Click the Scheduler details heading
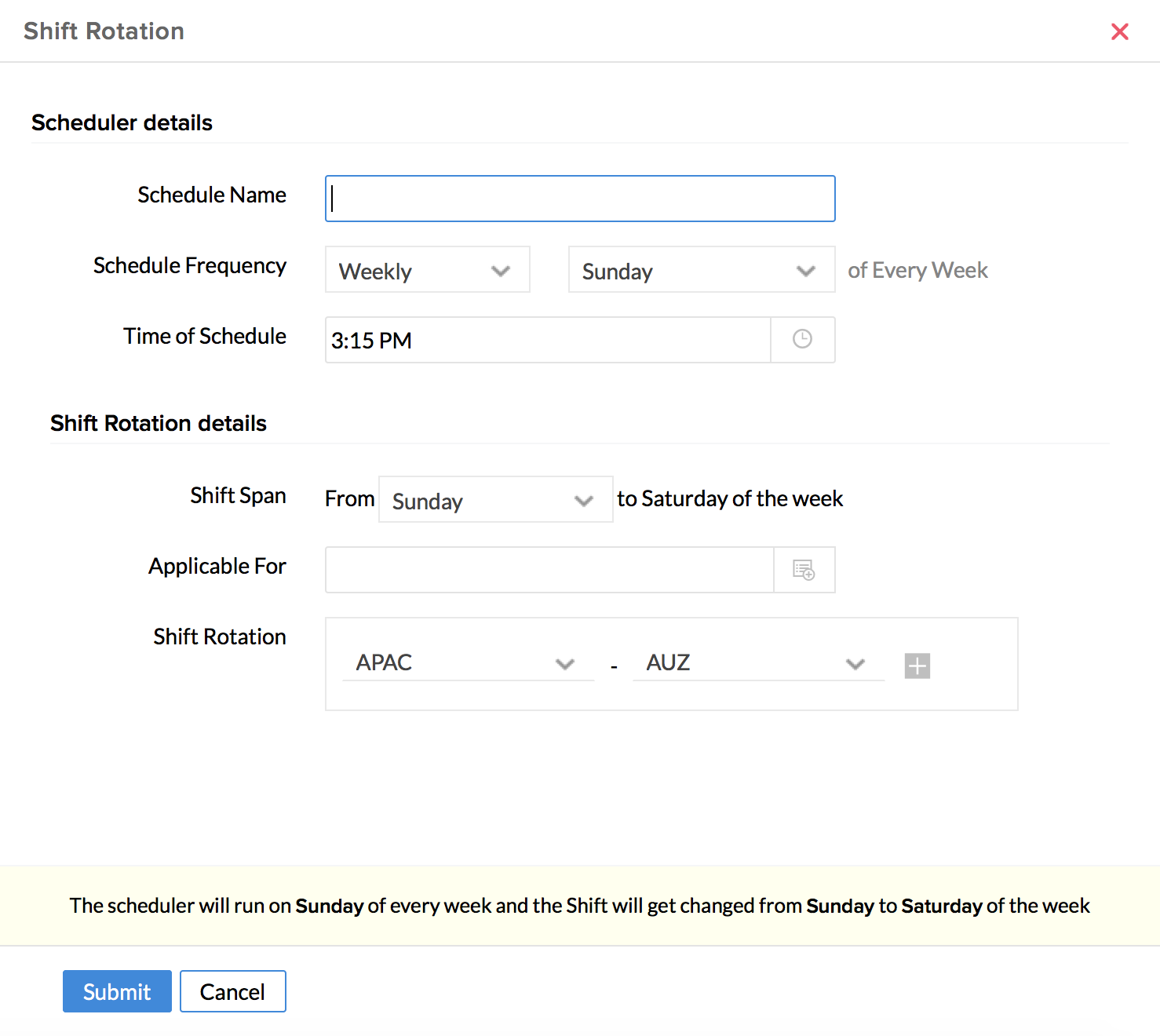Viewport: 1160px width, 1036px height. tap(122, 123)
